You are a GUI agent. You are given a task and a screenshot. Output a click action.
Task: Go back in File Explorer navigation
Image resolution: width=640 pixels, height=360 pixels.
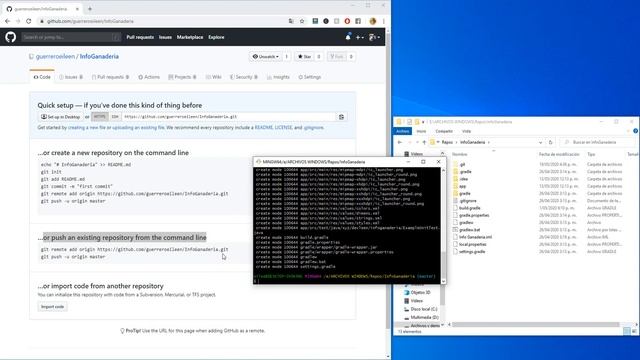(x=400, y=142)
